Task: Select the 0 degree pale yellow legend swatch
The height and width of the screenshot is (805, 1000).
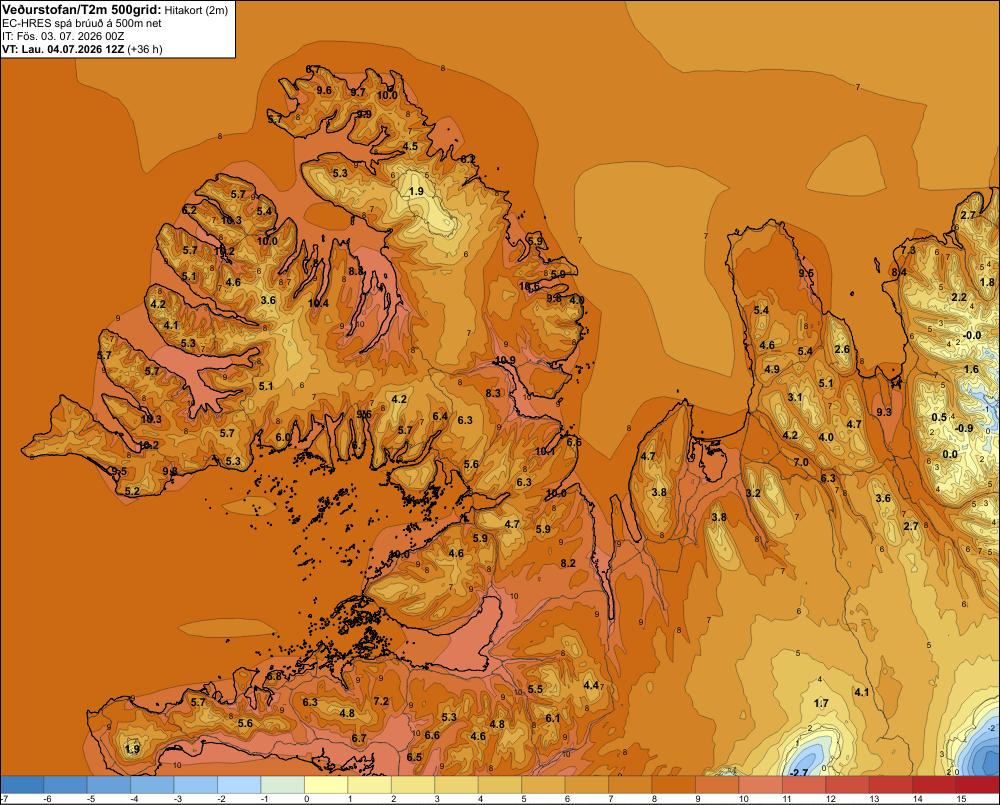Action: (326, 785)
